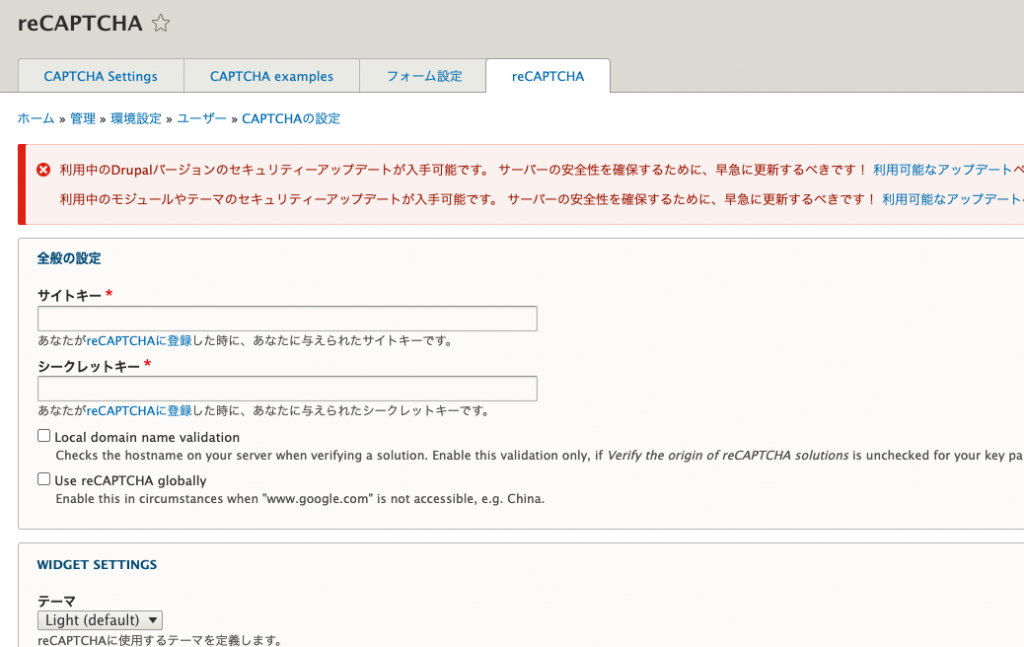Go to ホーム in the breadcrumb
The height and width of the screenshot is (647, 1024).
click(x=36, y=118)
